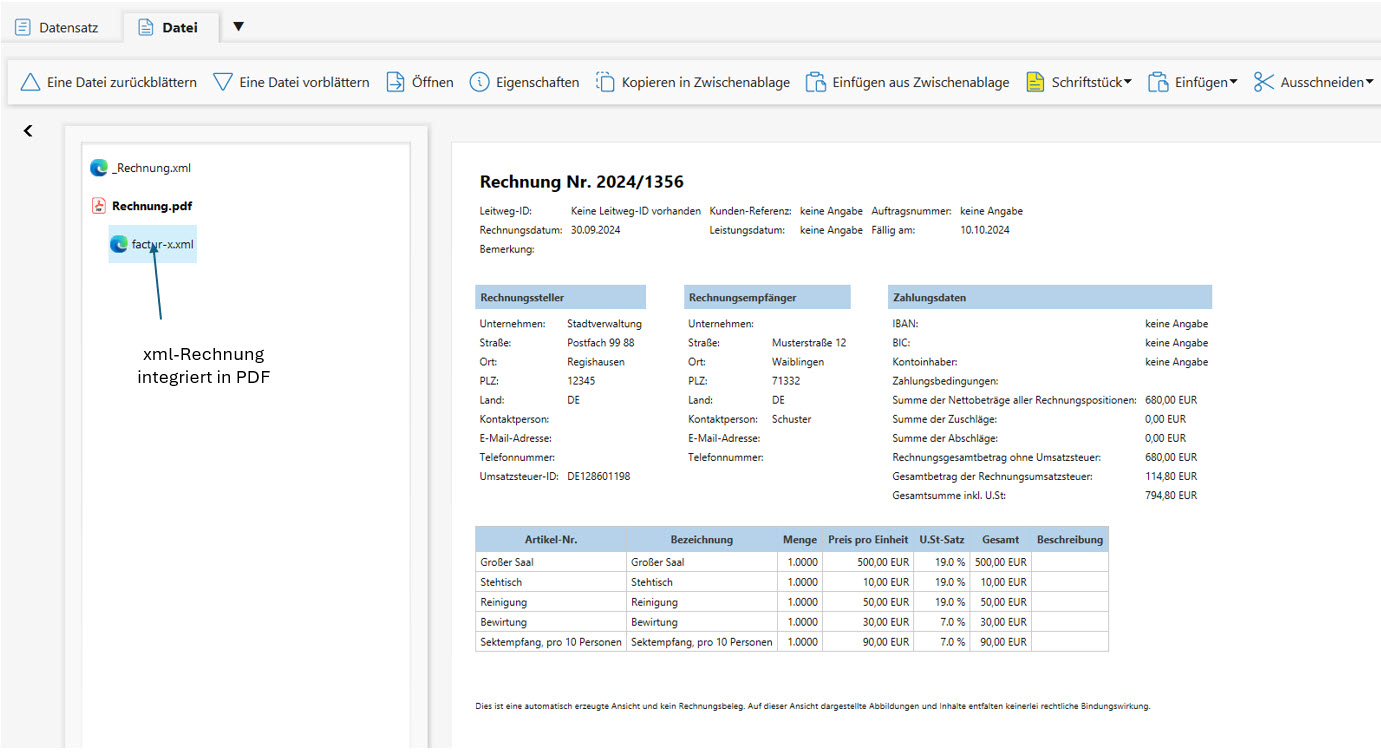
Task: Click the Kopieren in Zwischenablage label
Action: point(706,82)
